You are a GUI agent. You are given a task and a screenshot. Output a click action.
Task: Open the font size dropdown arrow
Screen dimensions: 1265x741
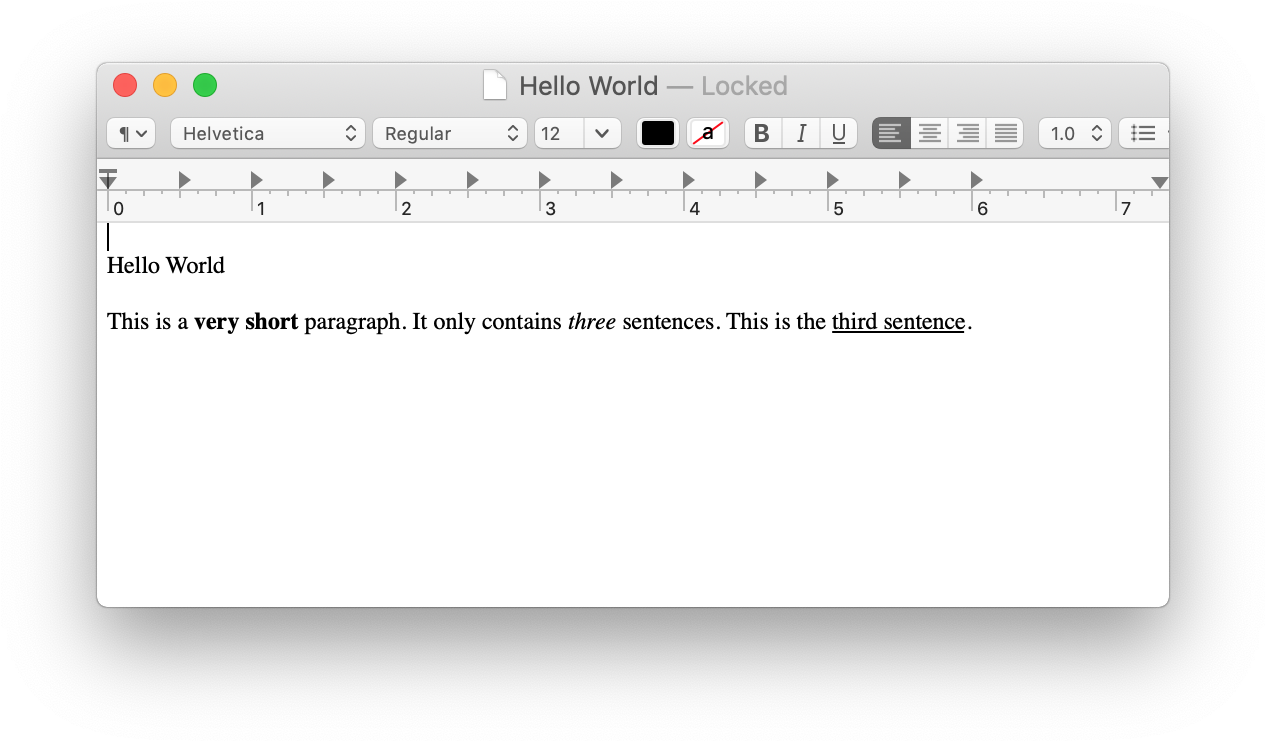coord(602,133)
